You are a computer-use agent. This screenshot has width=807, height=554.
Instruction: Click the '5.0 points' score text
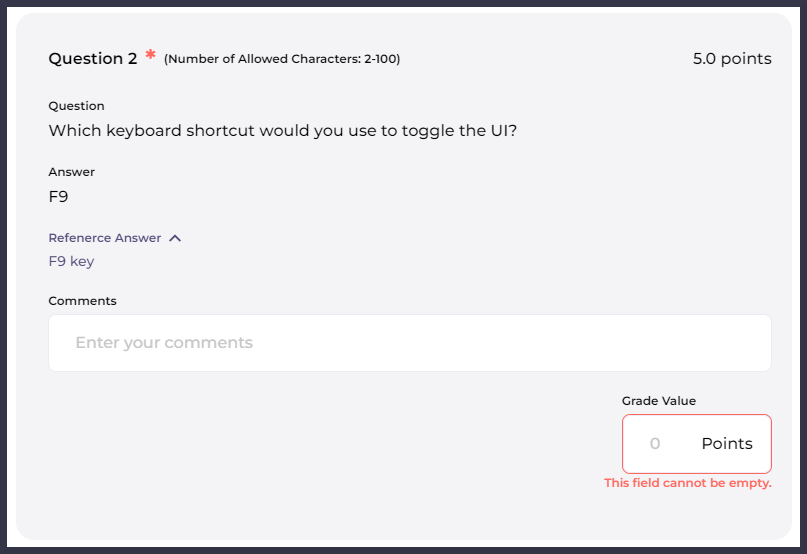732,59
